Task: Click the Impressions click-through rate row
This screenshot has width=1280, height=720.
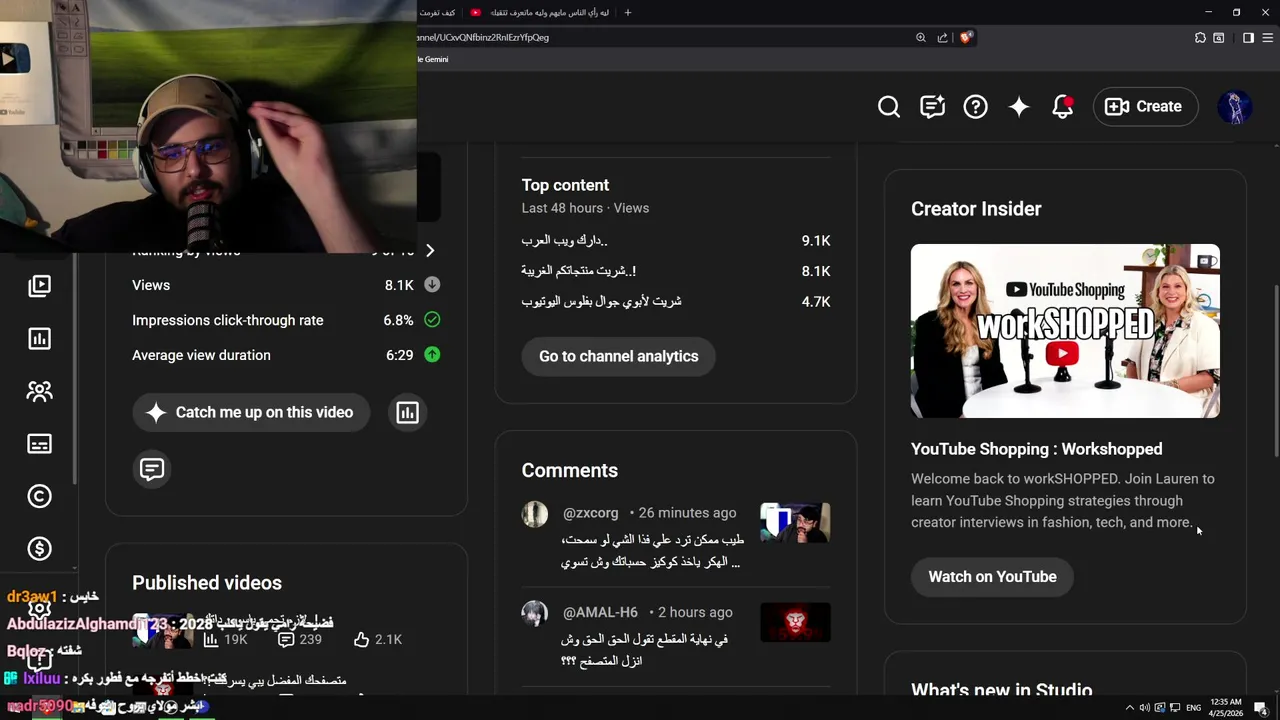Action: click(x=286, y=320)
